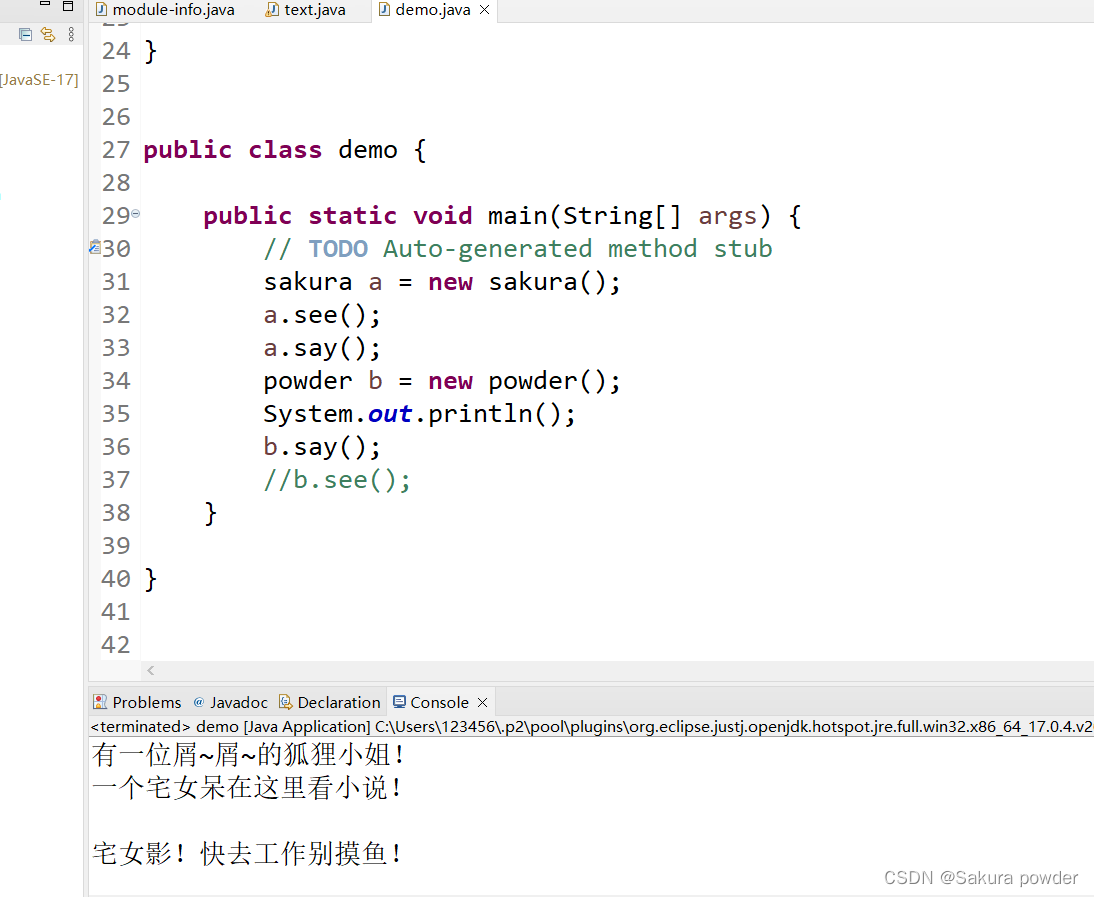
Task: Click the Collapse All icon above Package Explorer
Action: click(x=25, y=34)
